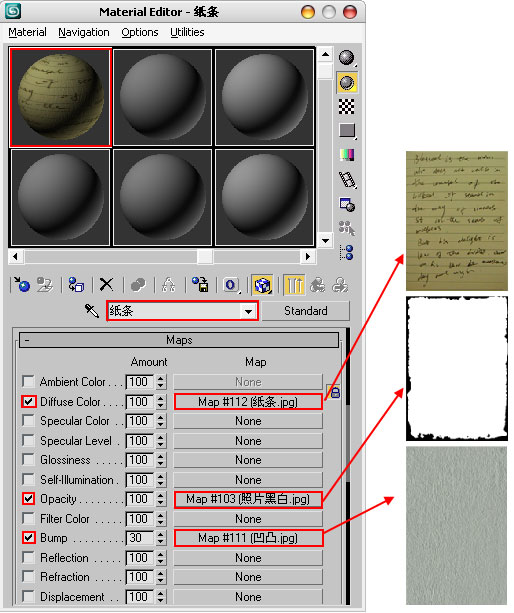Toggle Show End Result icon
This screenshot has height=613, width=514.
294,285
